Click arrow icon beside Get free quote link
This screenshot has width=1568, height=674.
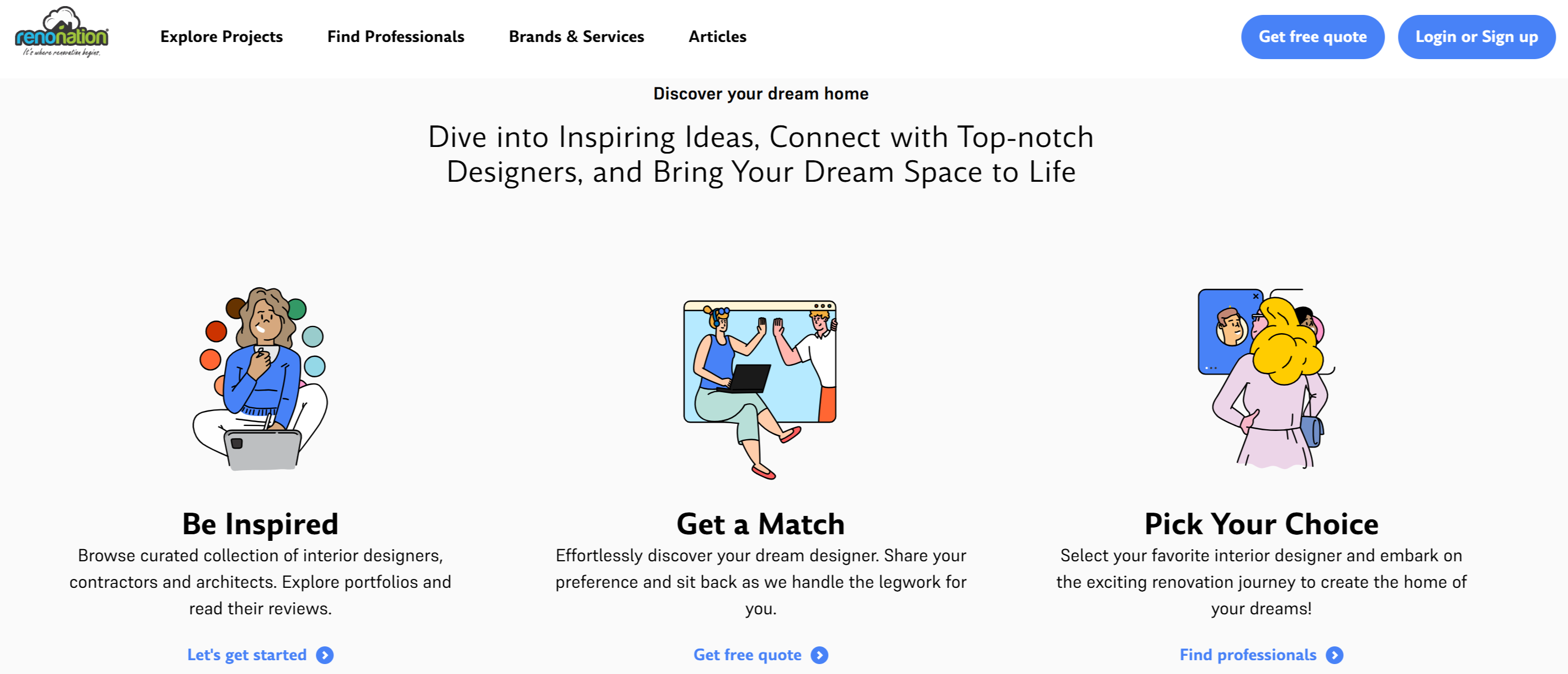(820, 655)
